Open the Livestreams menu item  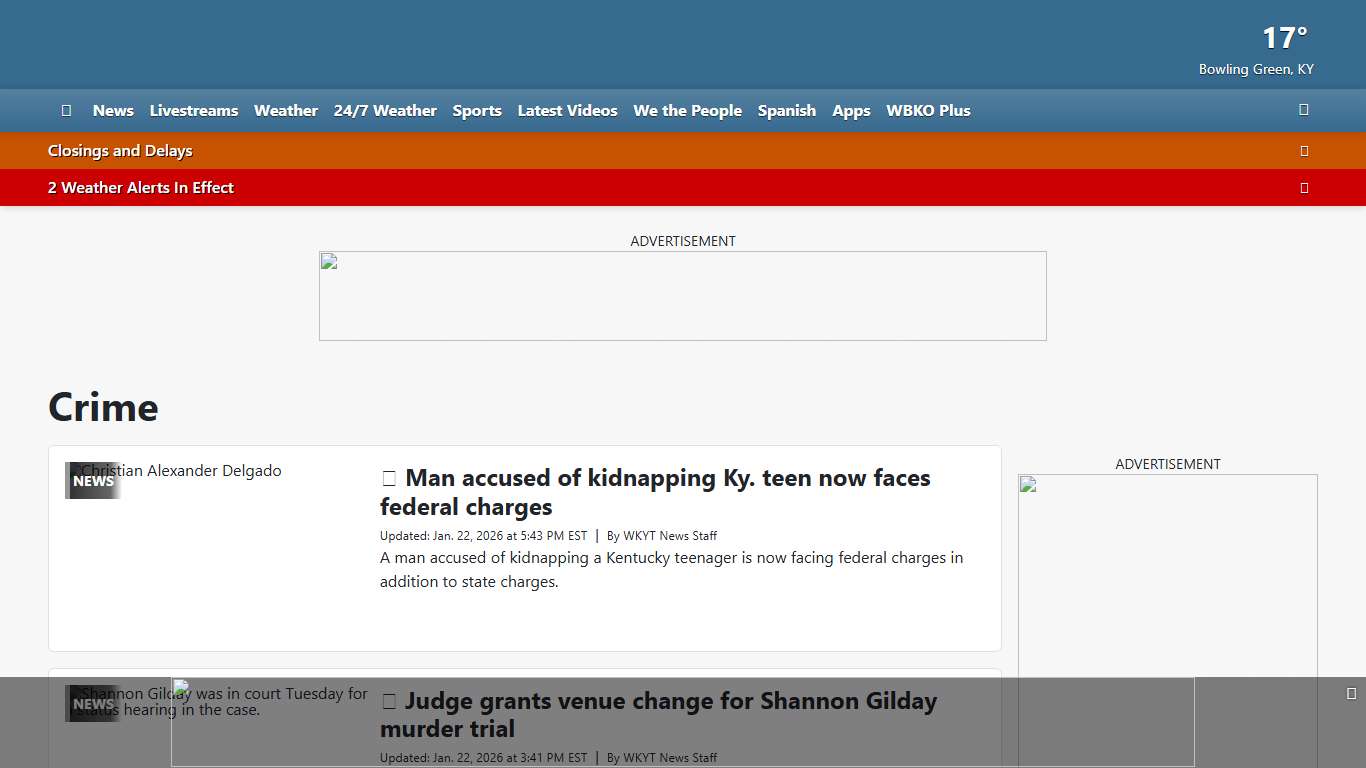coord(193,111)
